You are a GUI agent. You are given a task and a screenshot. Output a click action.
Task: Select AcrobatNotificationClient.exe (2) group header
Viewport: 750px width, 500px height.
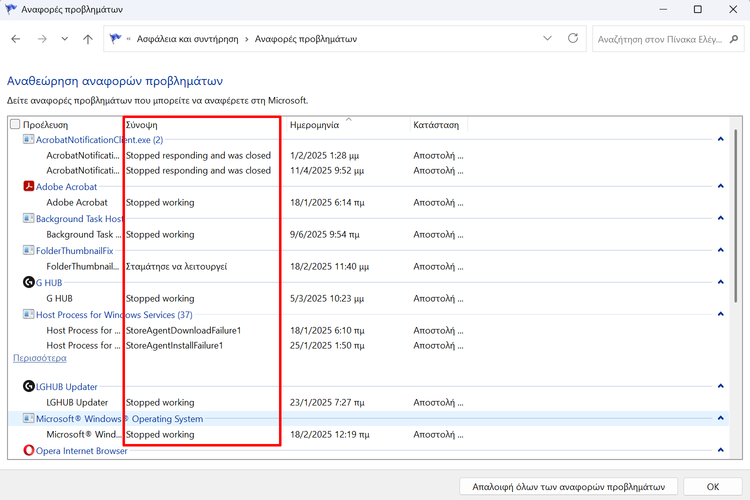pos(99,140)
